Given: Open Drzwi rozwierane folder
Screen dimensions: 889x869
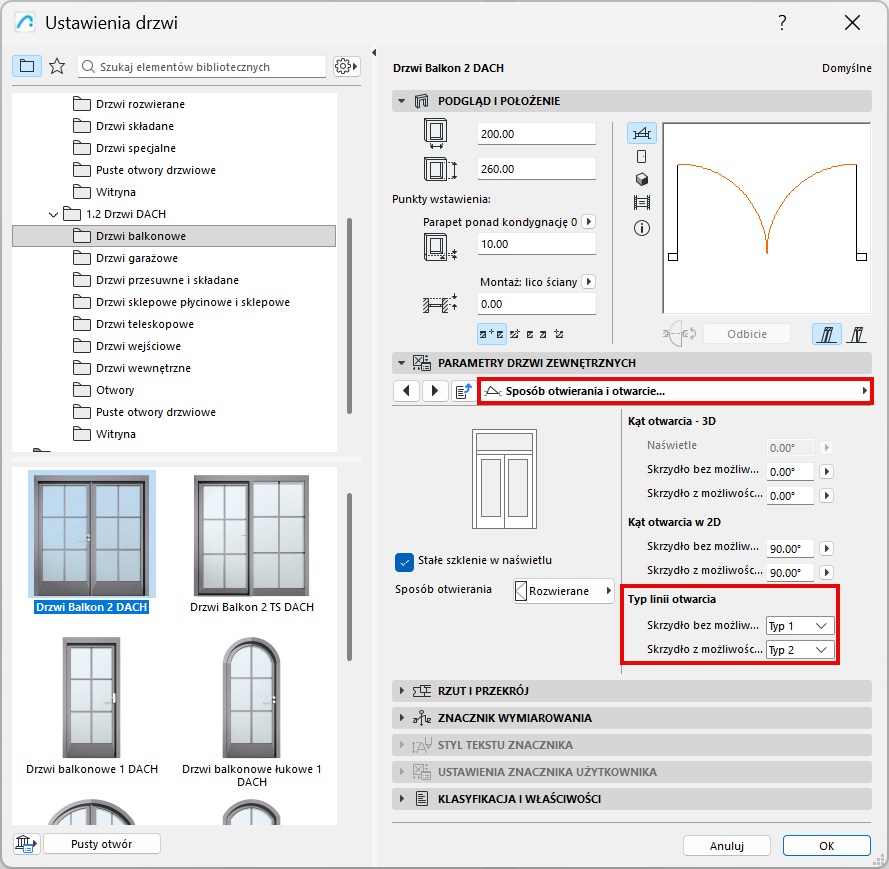Looking at the screenshot, I should click(x=129, y=104).
